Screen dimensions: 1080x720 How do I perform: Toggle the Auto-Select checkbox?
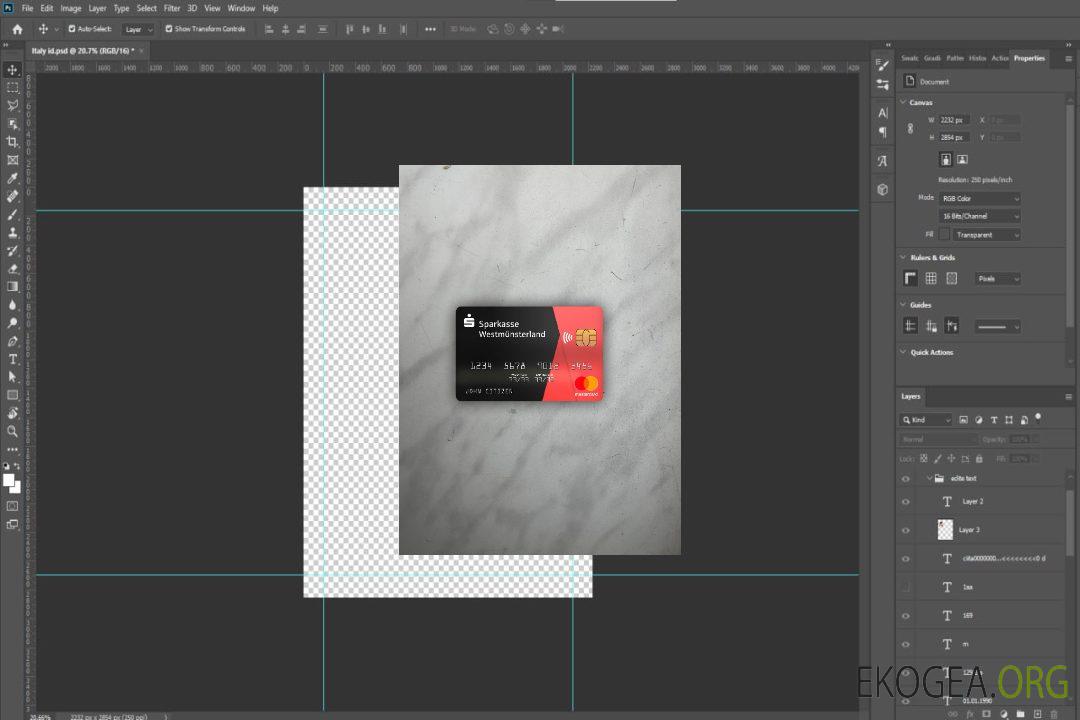[x=72, y=29]
